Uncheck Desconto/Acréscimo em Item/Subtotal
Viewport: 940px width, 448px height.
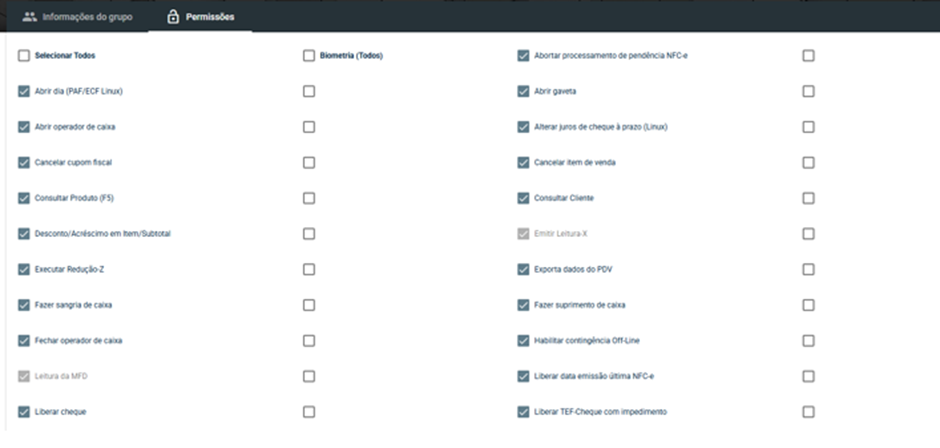click(x=23, y=234)
